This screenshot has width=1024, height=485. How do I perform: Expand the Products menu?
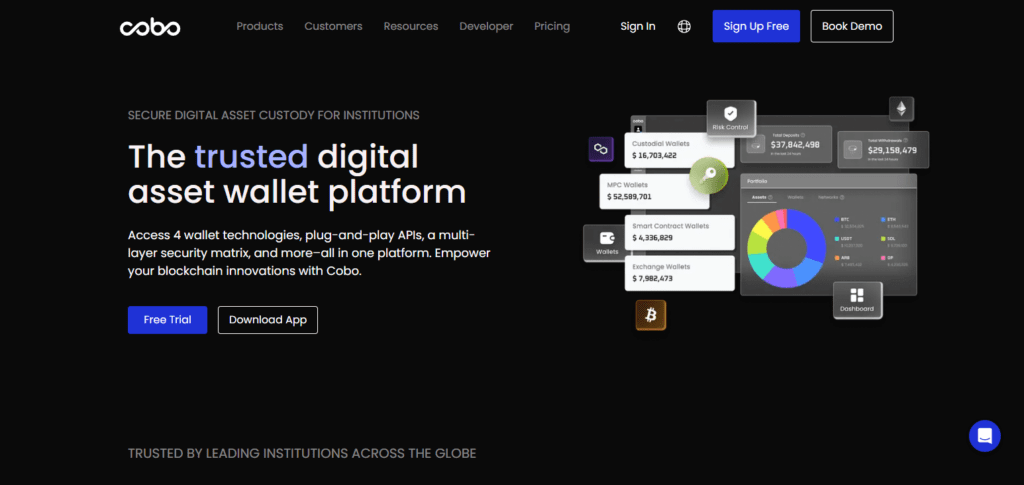point(259,27)
